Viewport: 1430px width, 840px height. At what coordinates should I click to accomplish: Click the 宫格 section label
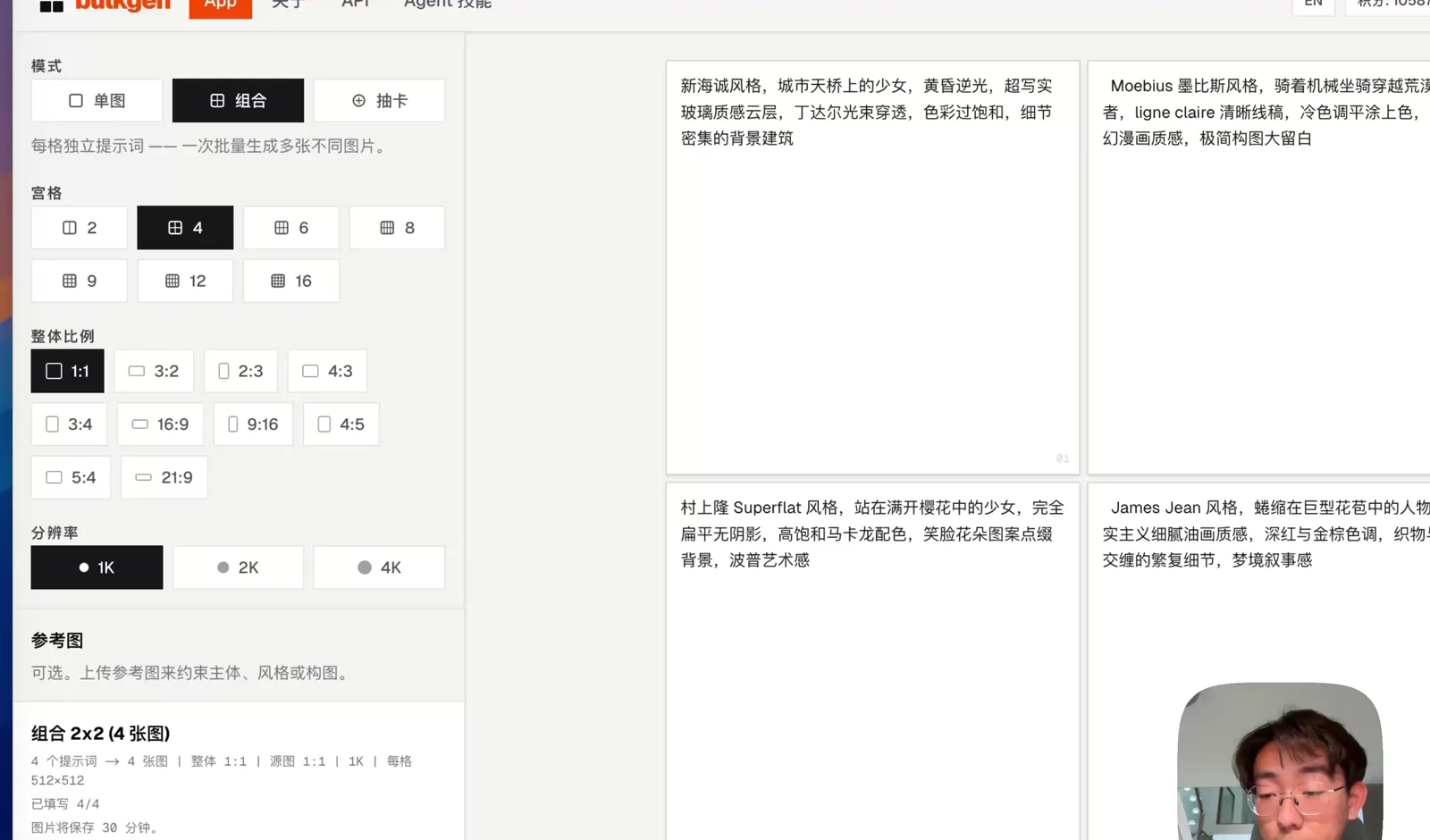pyautogui.click(x=46, y=193)
